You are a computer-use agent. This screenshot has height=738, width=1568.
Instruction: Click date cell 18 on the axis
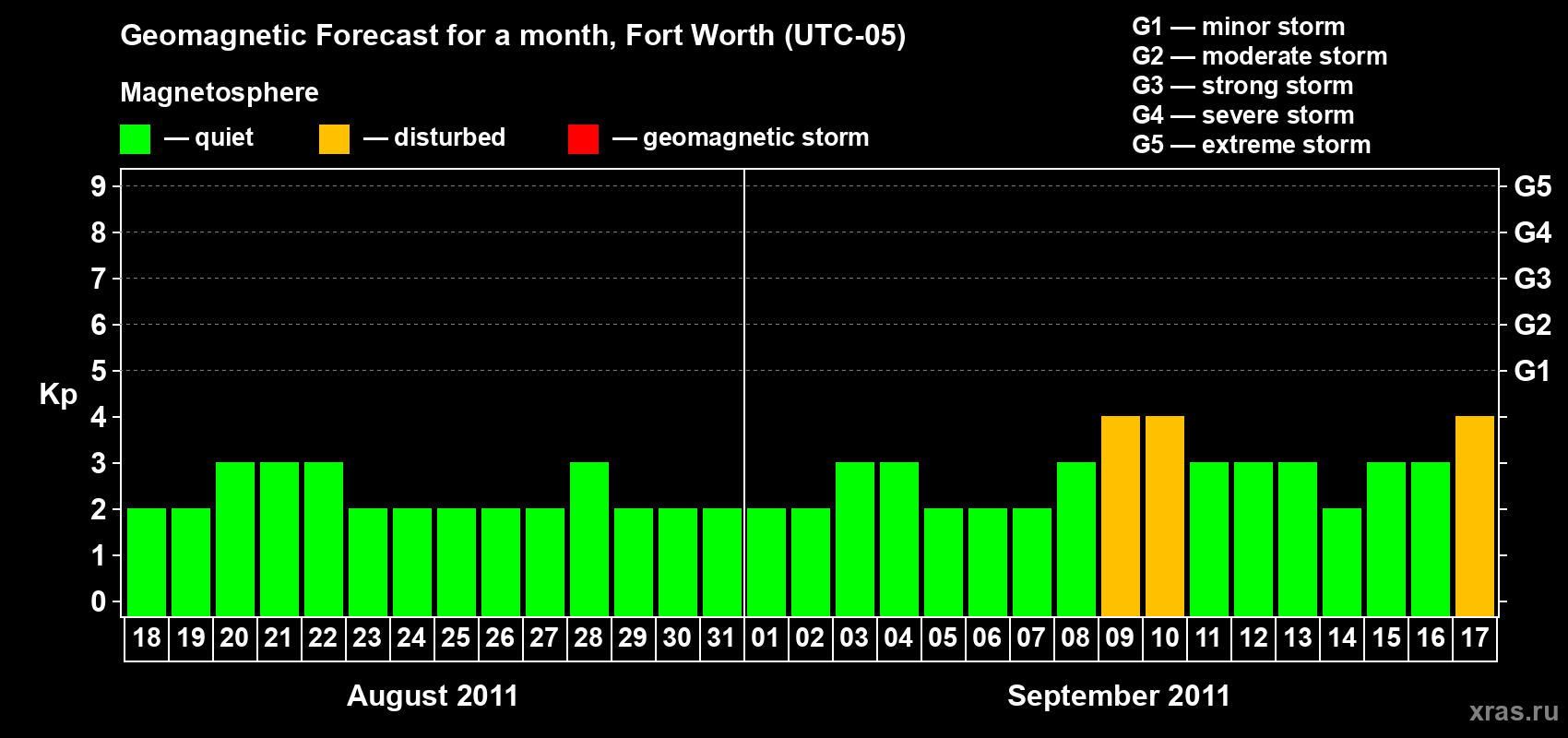tap(147, 638)
